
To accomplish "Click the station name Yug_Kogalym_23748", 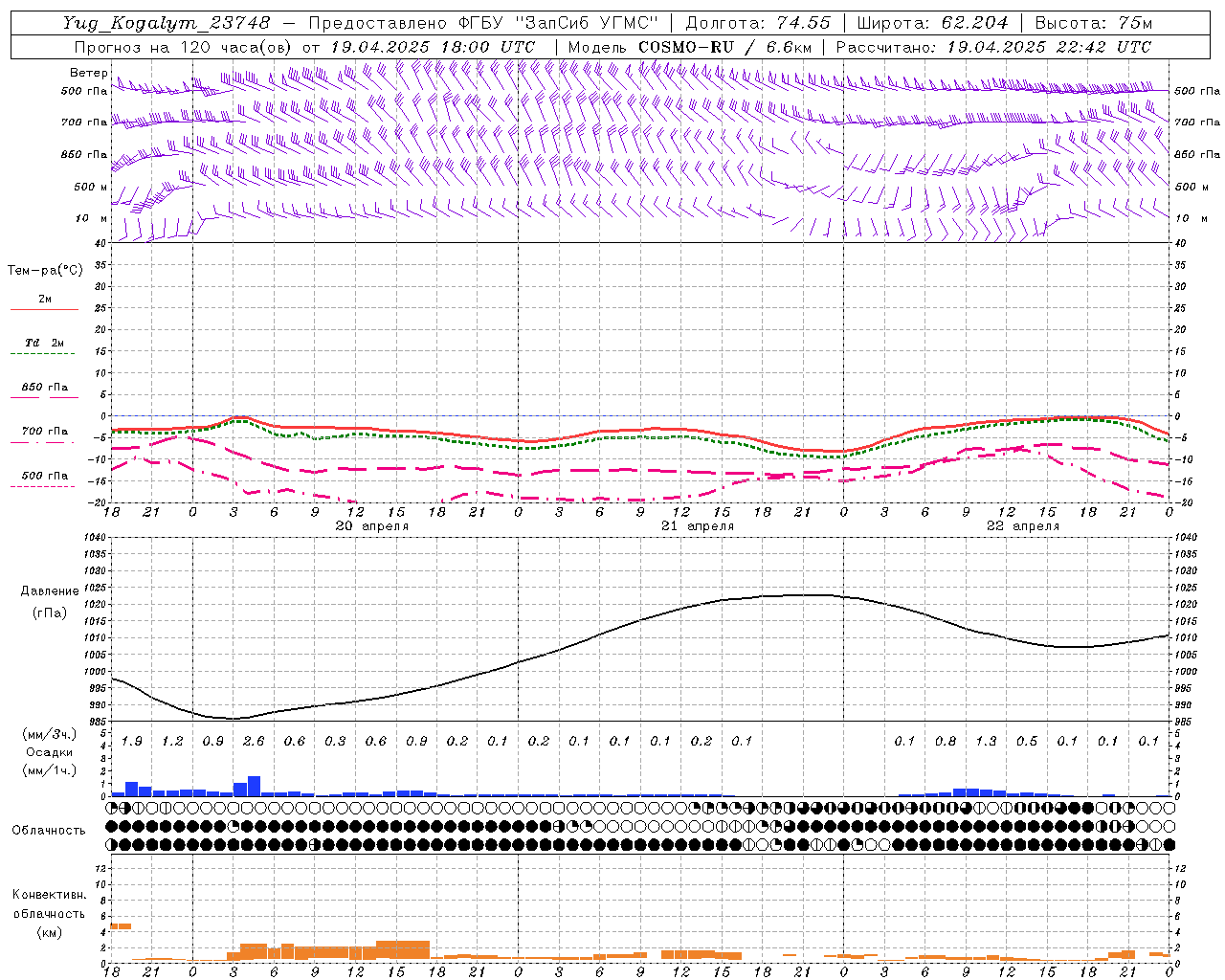I will tap(167, 23).
